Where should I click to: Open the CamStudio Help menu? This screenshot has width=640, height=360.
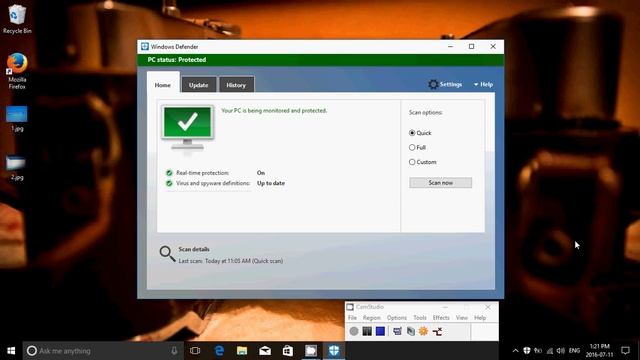[480, 318]
